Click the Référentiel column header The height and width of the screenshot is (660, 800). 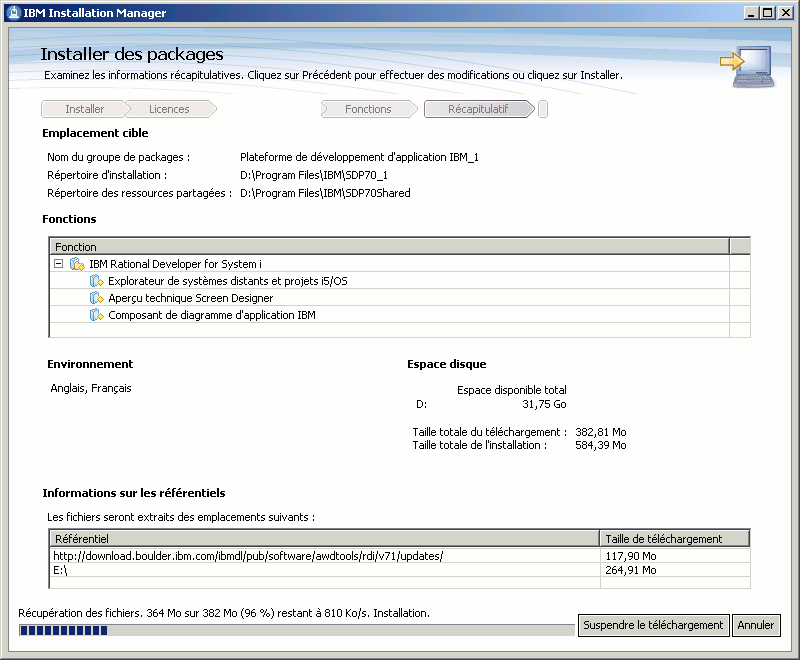click(x=324, y=539)
